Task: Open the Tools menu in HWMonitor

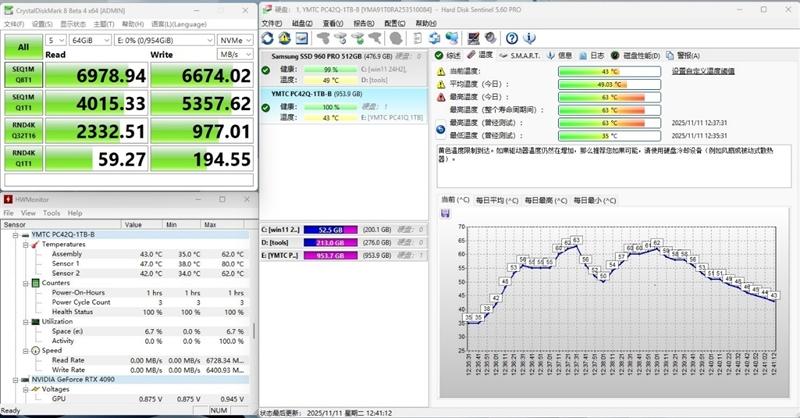Action: [50, 213]
